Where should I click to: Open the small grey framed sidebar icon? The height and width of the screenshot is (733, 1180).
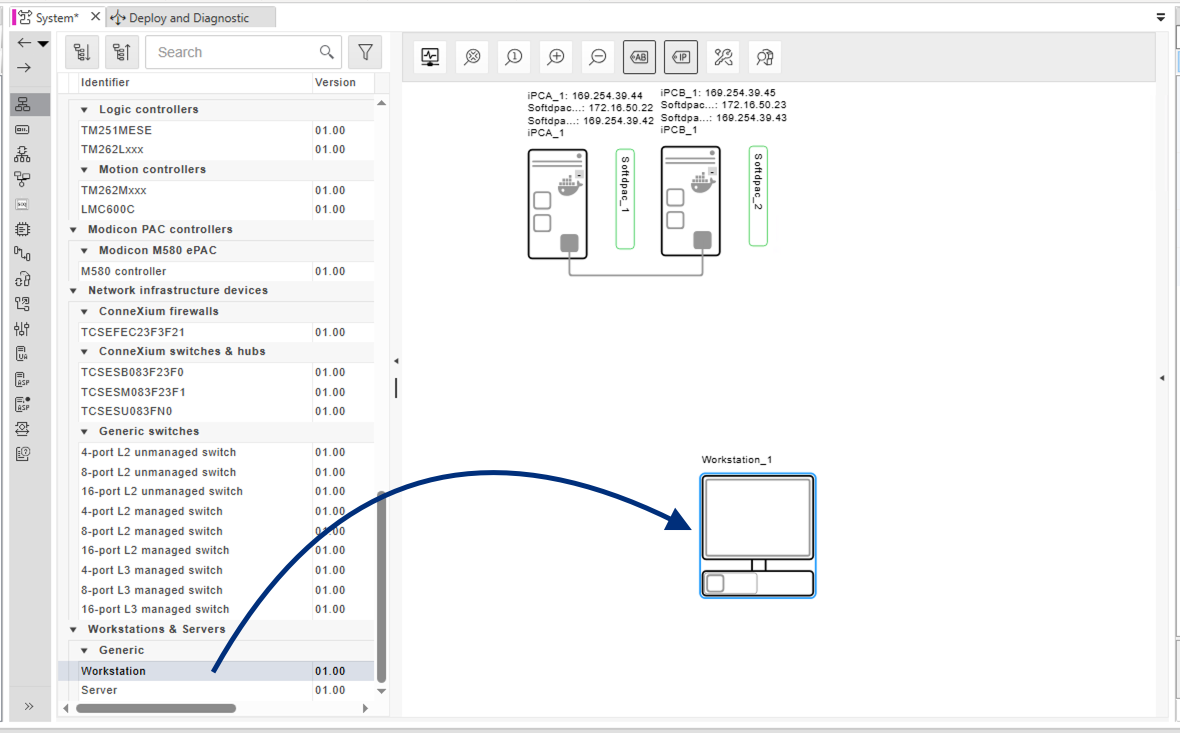(x=23, y=204)
